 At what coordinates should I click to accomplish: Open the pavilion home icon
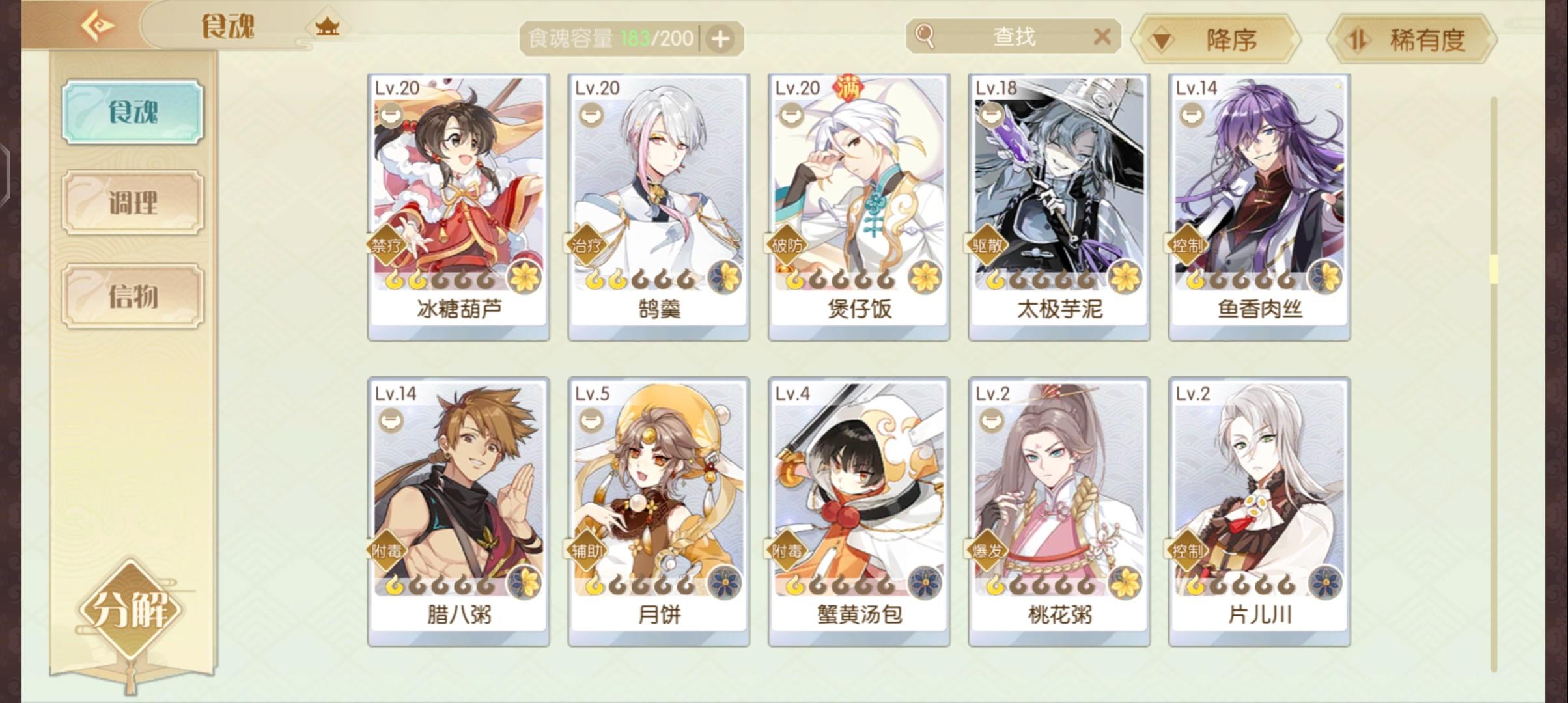coord(327,27)
